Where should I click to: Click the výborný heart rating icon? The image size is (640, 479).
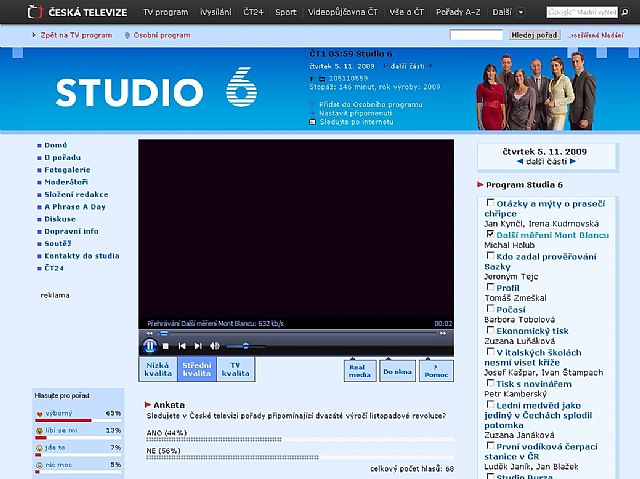pos(40,414)
